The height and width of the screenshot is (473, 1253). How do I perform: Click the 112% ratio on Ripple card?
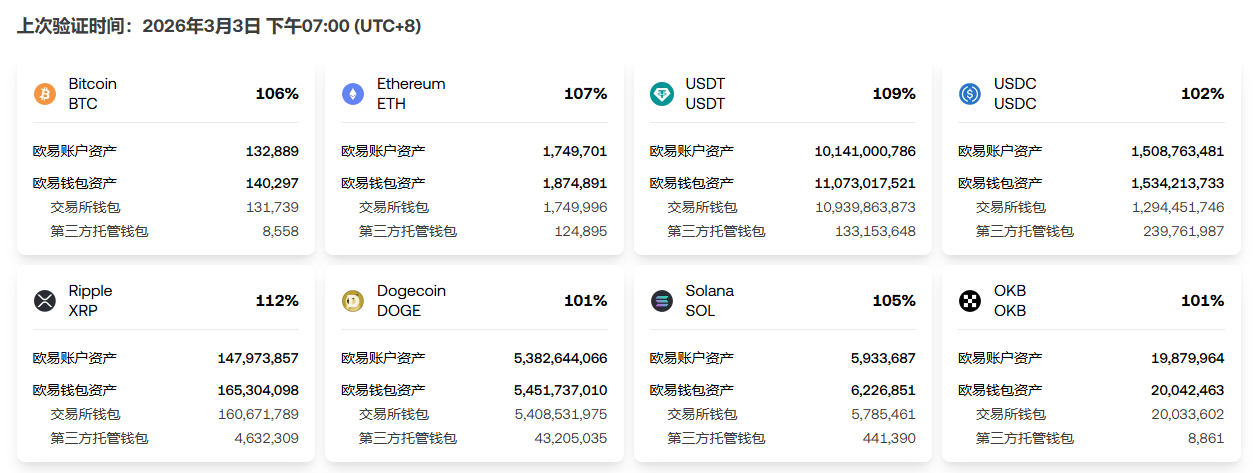[277, 301]
